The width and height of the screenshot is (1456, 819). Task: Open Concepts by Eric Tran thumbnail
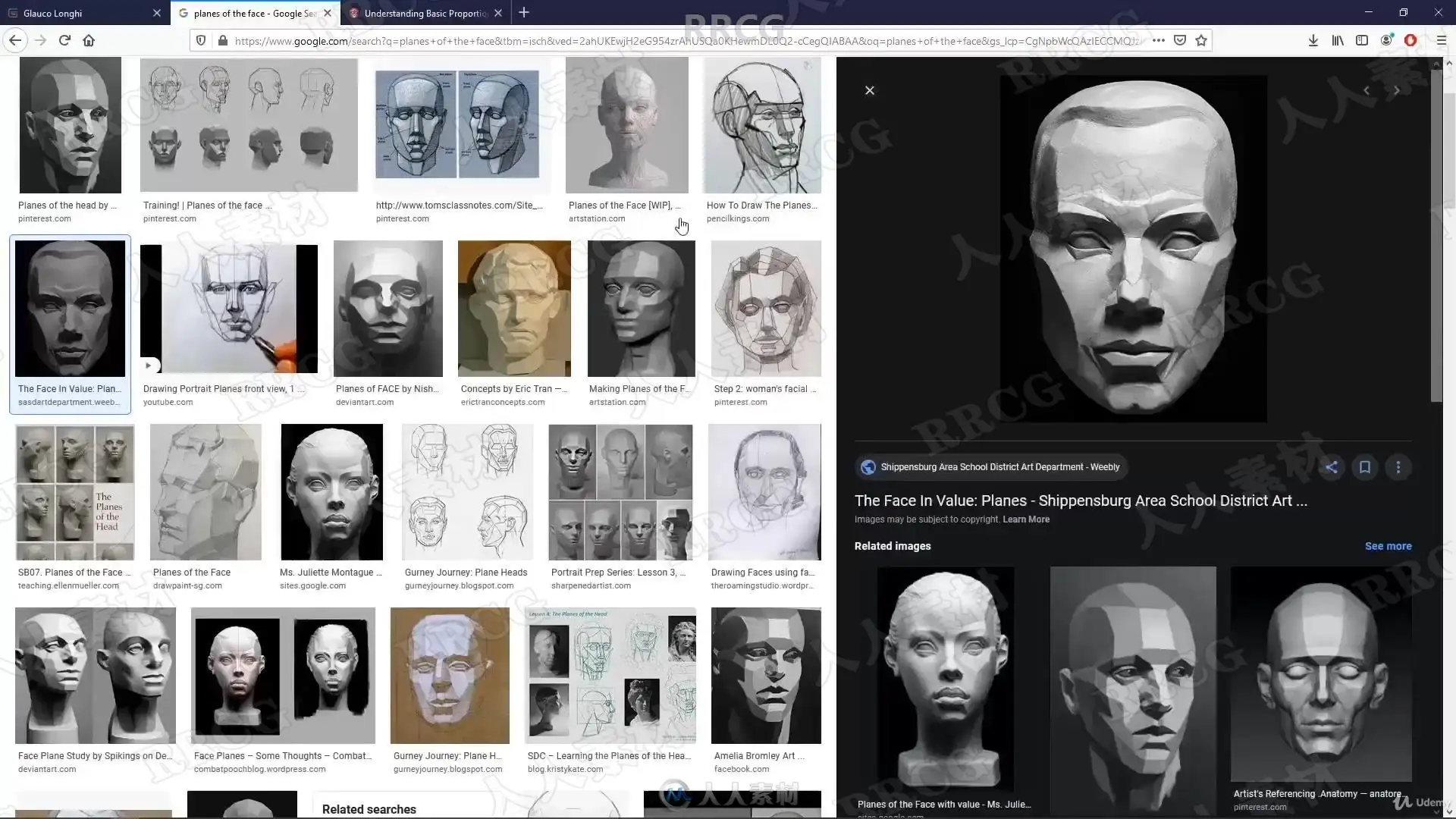(514, 309)
